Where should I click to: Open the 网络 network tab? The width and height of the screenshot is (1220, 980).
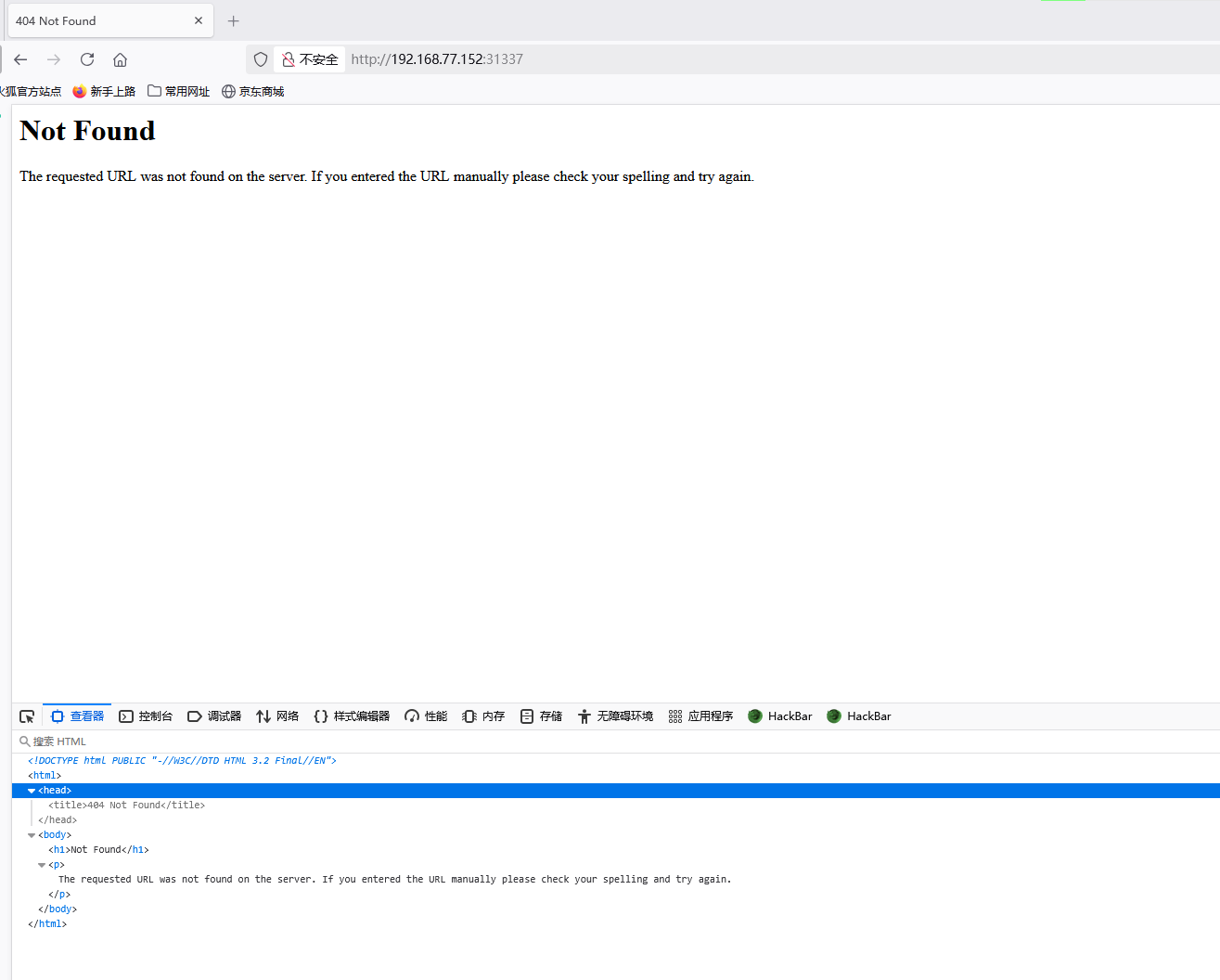tap(277, 716)
